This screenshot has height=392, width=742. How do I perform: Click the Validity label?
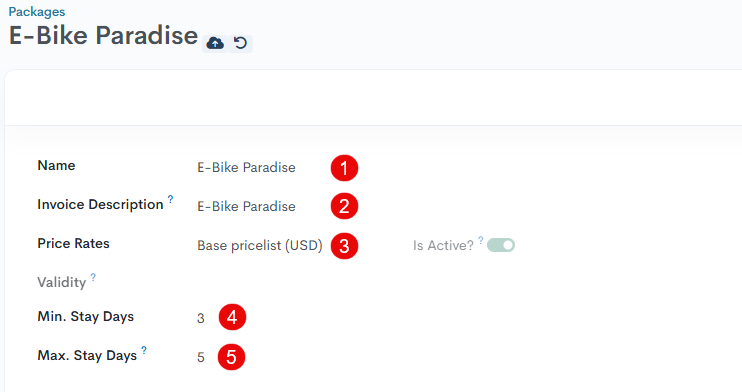tap(62, 283)
